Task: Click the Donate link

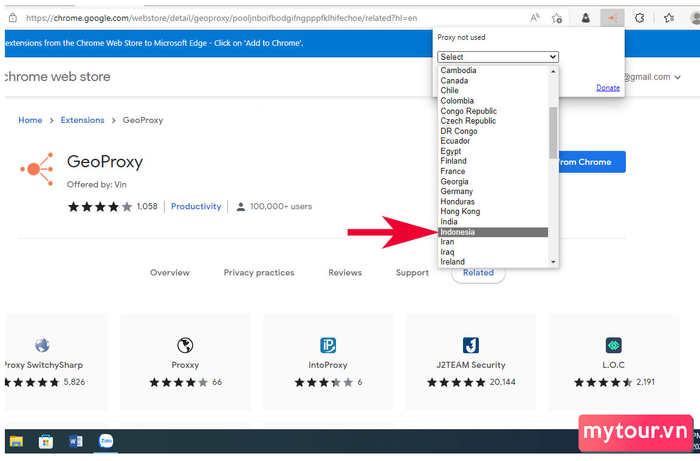Action: click(x=608, y=88)
